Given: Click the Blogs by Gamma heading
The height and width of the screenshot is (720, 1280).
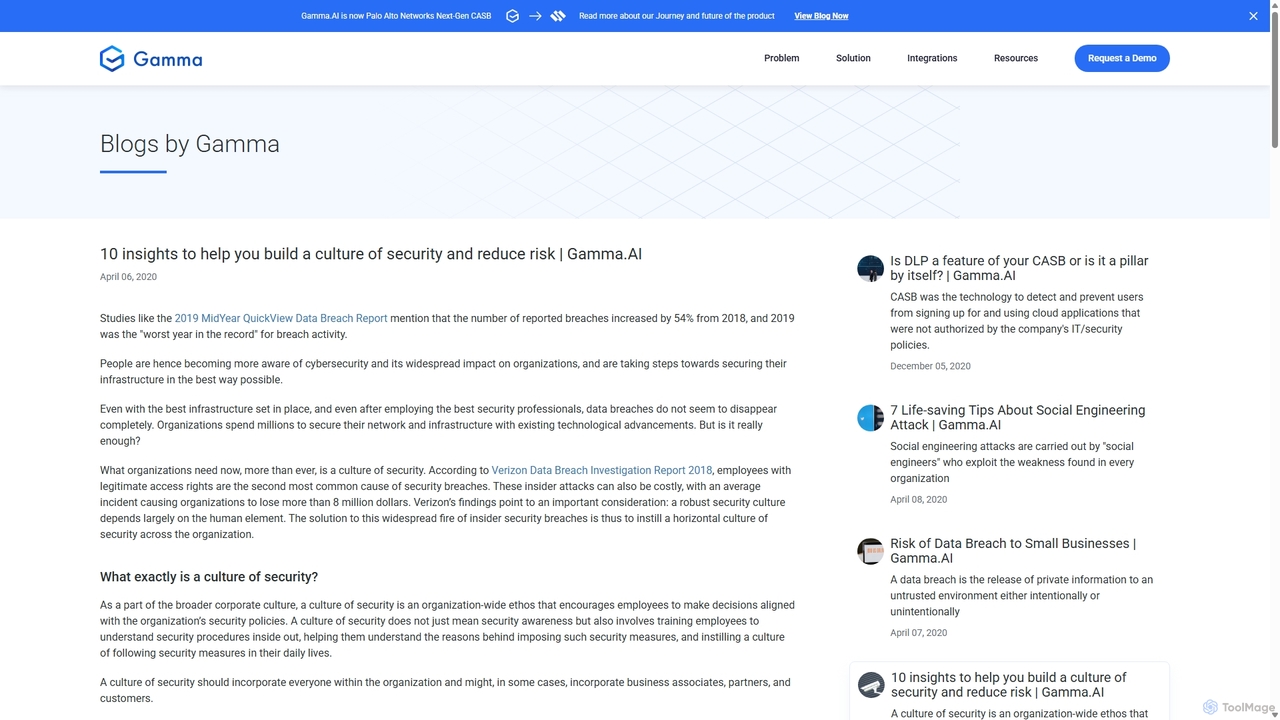Looking at the screenshot, I should point(190,144).
